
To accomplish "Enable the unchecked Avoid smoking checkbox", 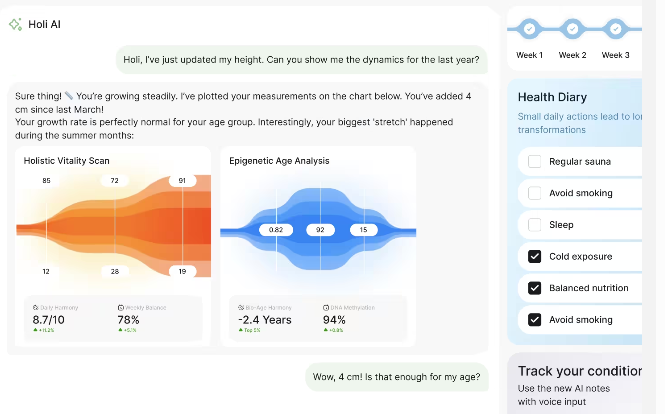I will click(x=534, y=193).
